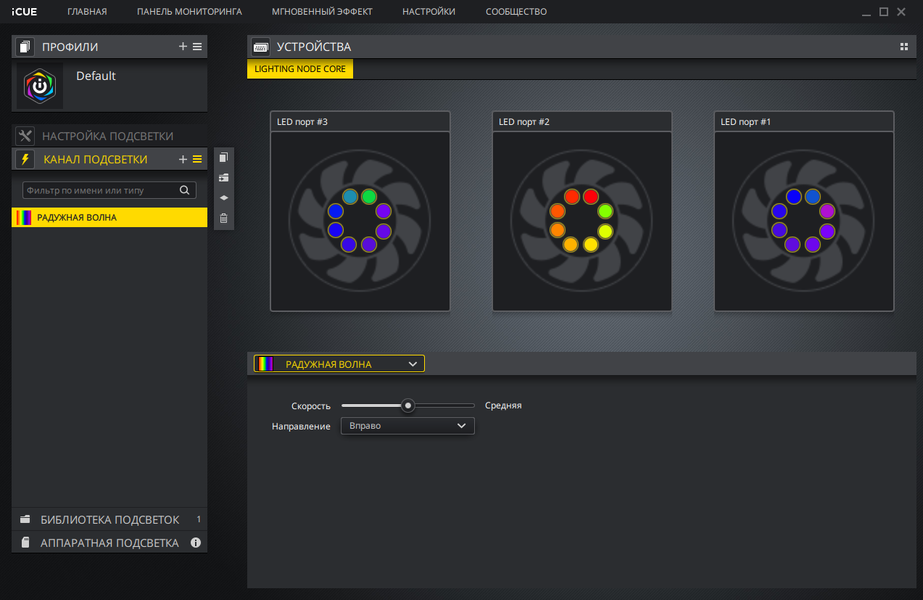Open НАСТРОЙКИ in top menu
The width and height of the screenshot is (923, 600).
point(429,12)
